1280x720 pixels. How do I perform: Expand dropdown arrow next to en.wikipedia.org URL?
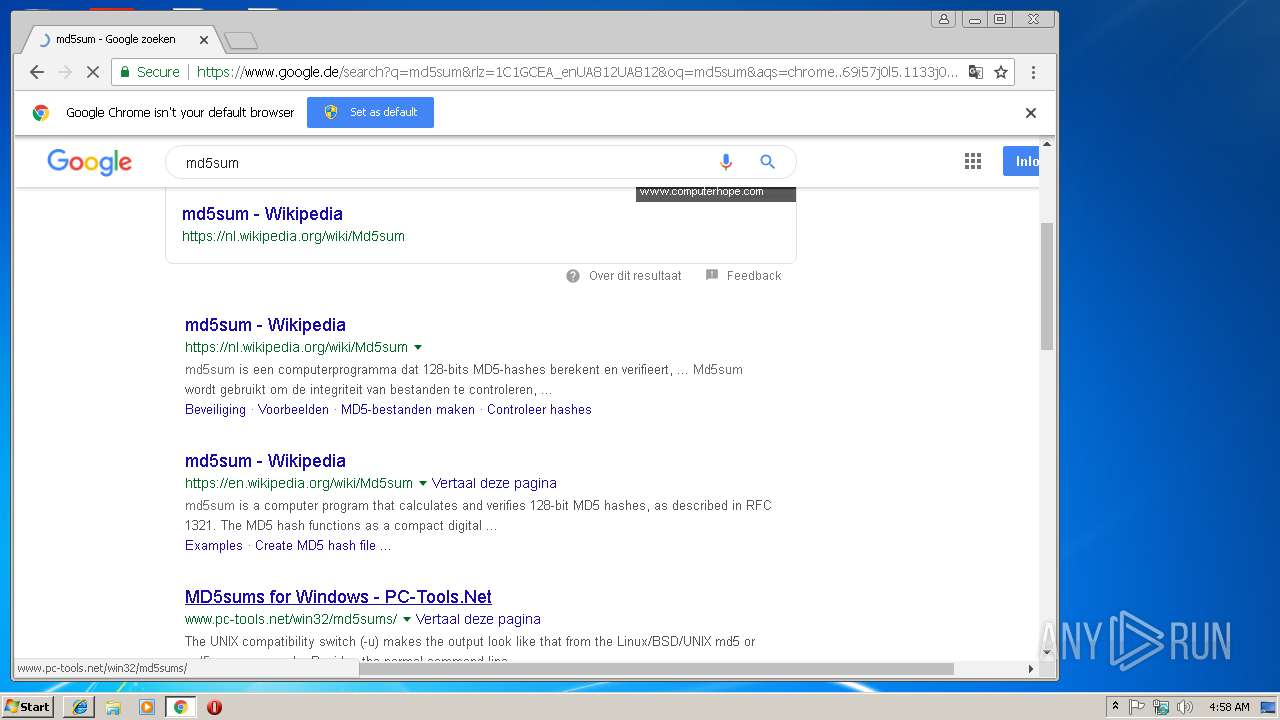click(x=423, y=484)
